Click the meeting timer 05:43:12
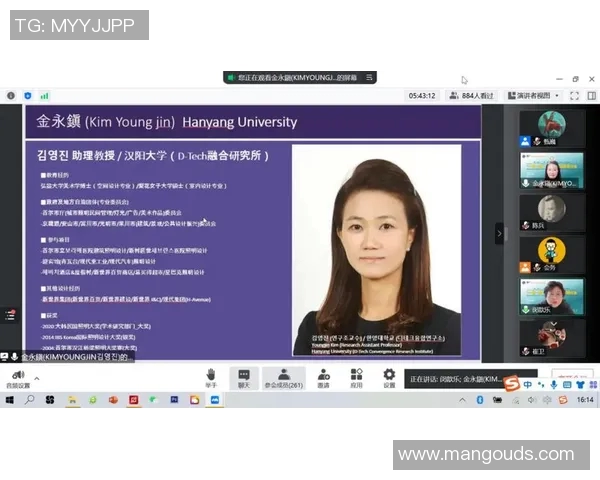 (422, 96)
